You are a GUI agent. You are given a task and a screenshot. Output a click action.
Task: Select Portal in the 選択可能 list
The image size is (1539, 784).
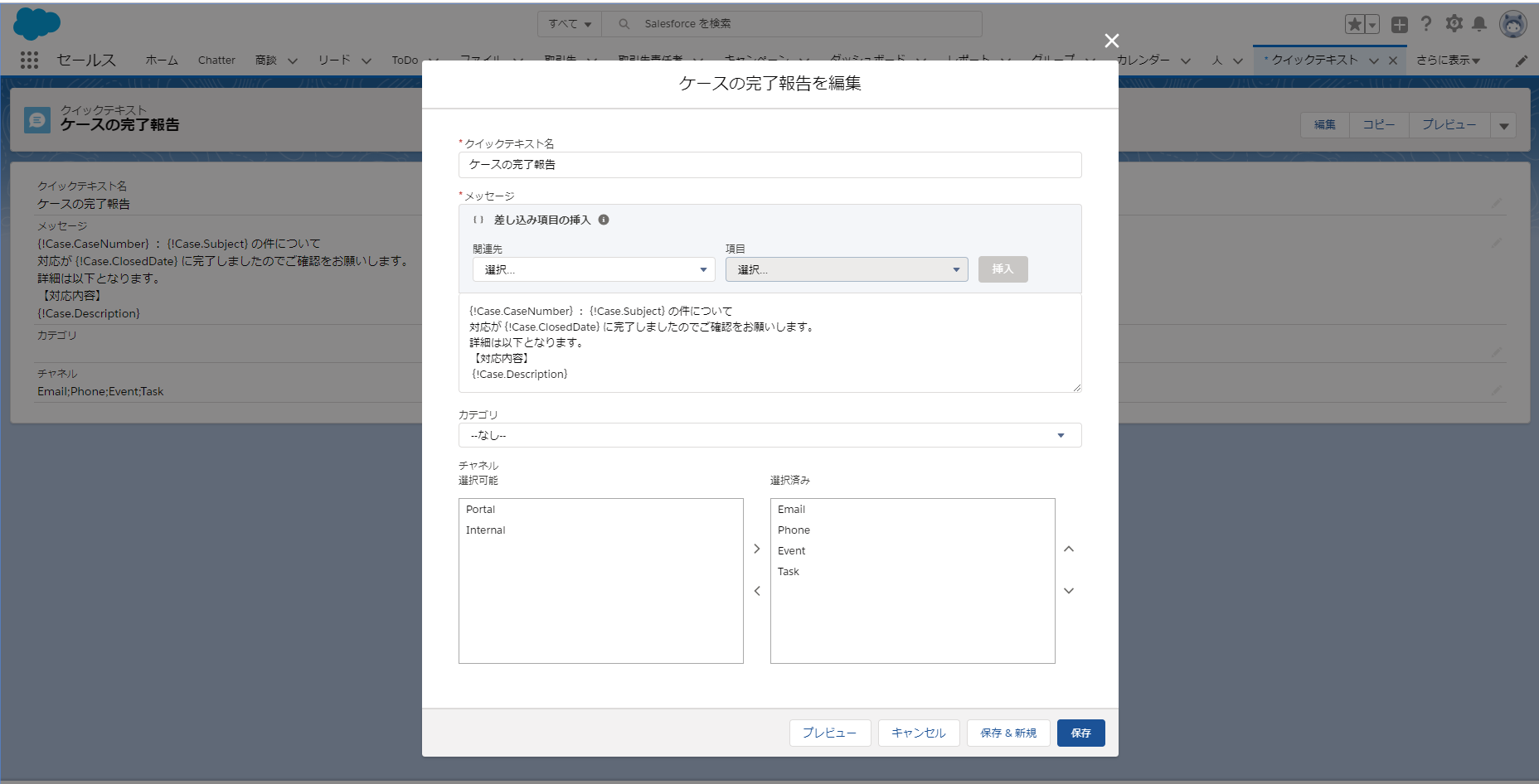(600, 509)
